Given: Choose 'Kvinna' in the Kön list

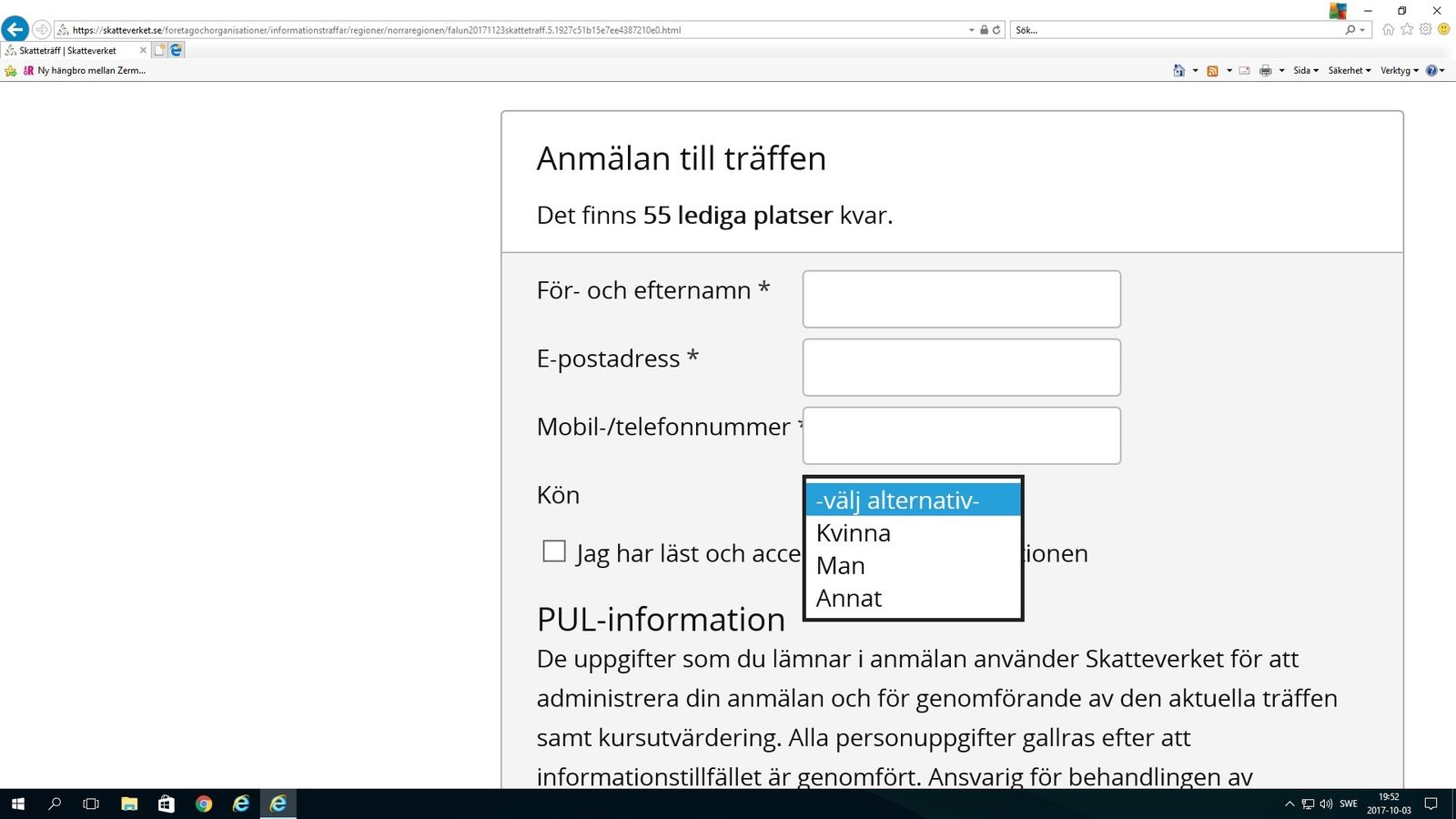Looking at the screenshot, I should coord(913,532).
